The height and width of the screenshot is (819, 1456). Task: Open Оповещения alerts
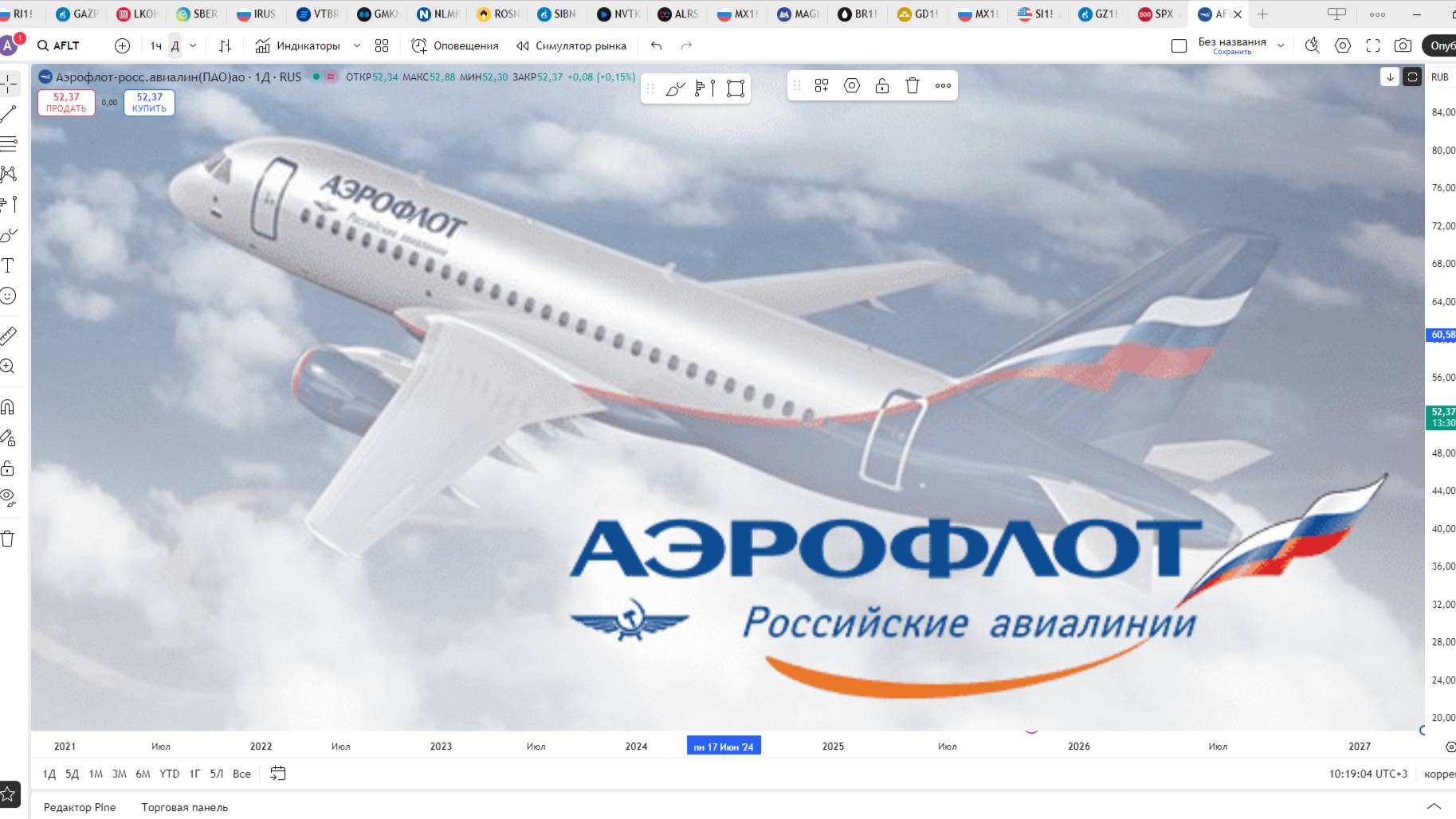click(455, 45)
